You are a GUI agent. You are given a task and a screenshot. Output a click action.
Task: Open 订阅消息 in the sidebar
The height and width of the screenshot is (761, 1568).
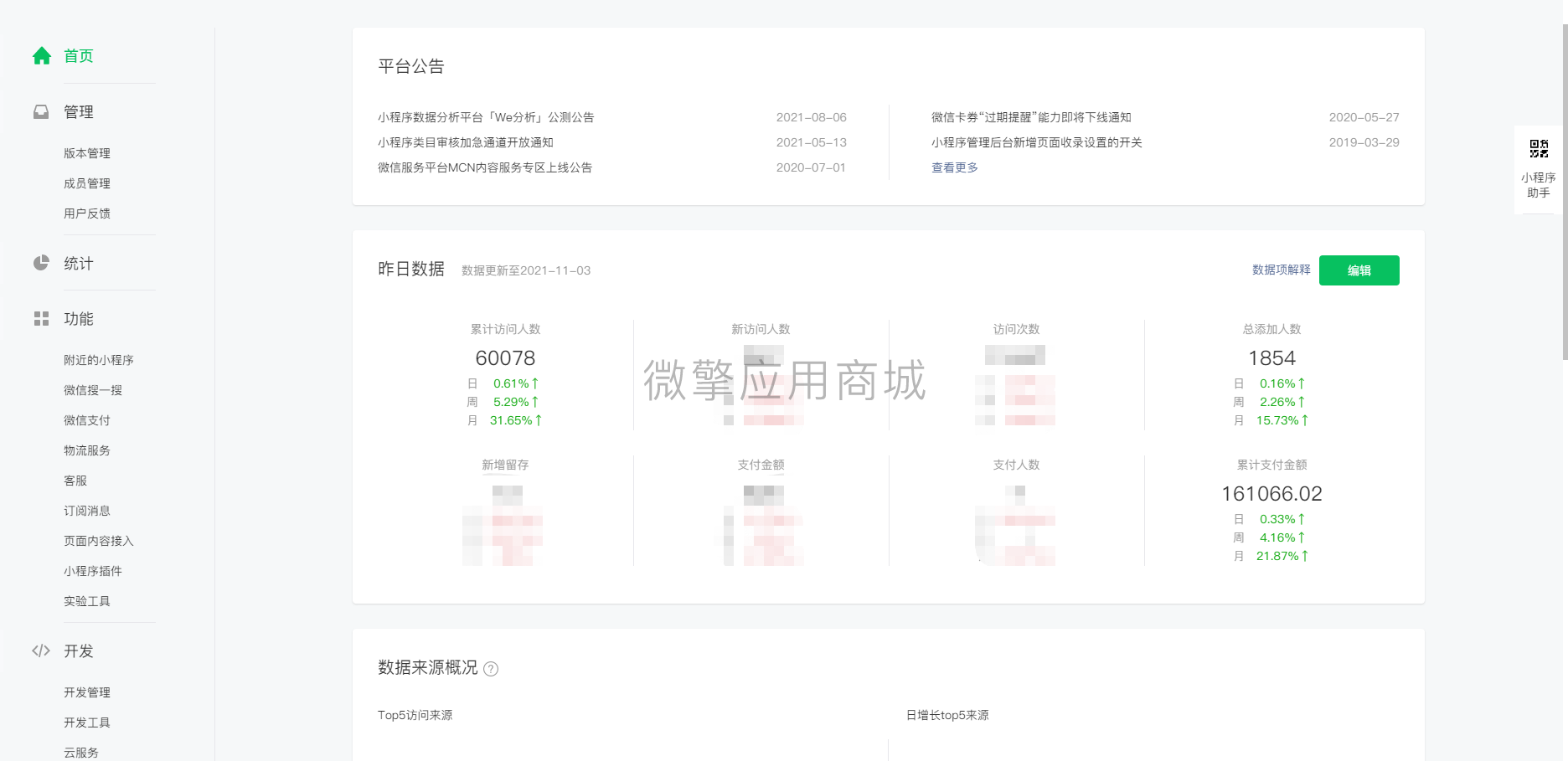point(87,511)
